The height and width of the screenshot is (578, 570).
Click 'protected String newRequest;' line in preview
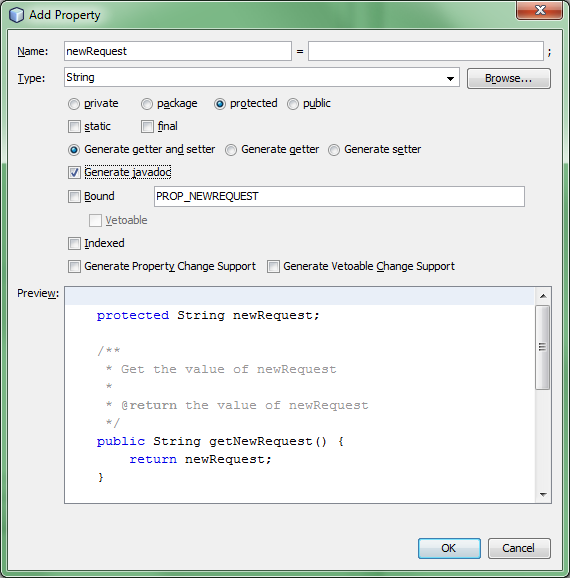(208, 316)
